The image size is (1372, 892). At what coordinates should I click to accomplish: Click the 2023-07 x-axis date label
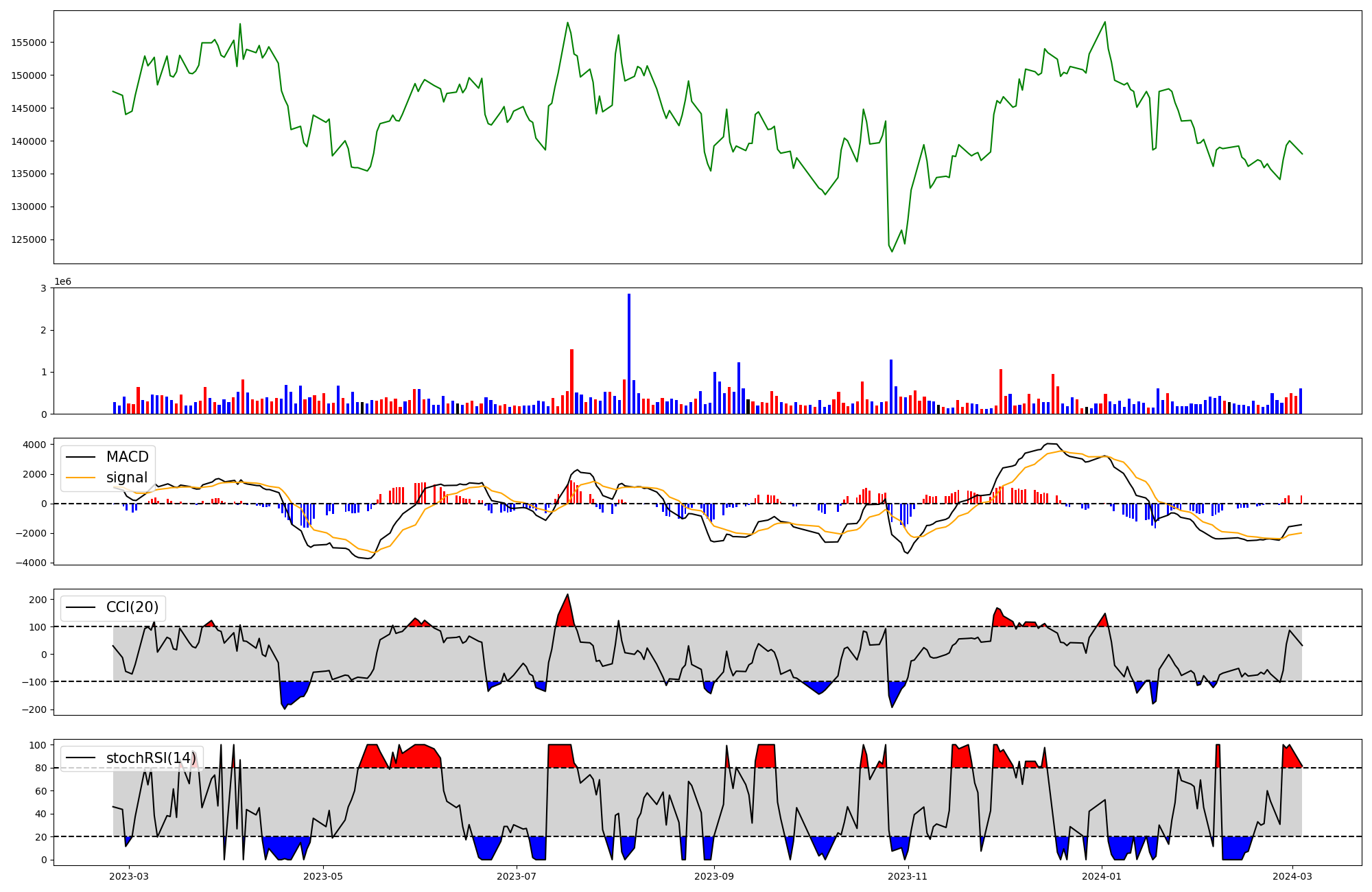click(x=516, y=876)
